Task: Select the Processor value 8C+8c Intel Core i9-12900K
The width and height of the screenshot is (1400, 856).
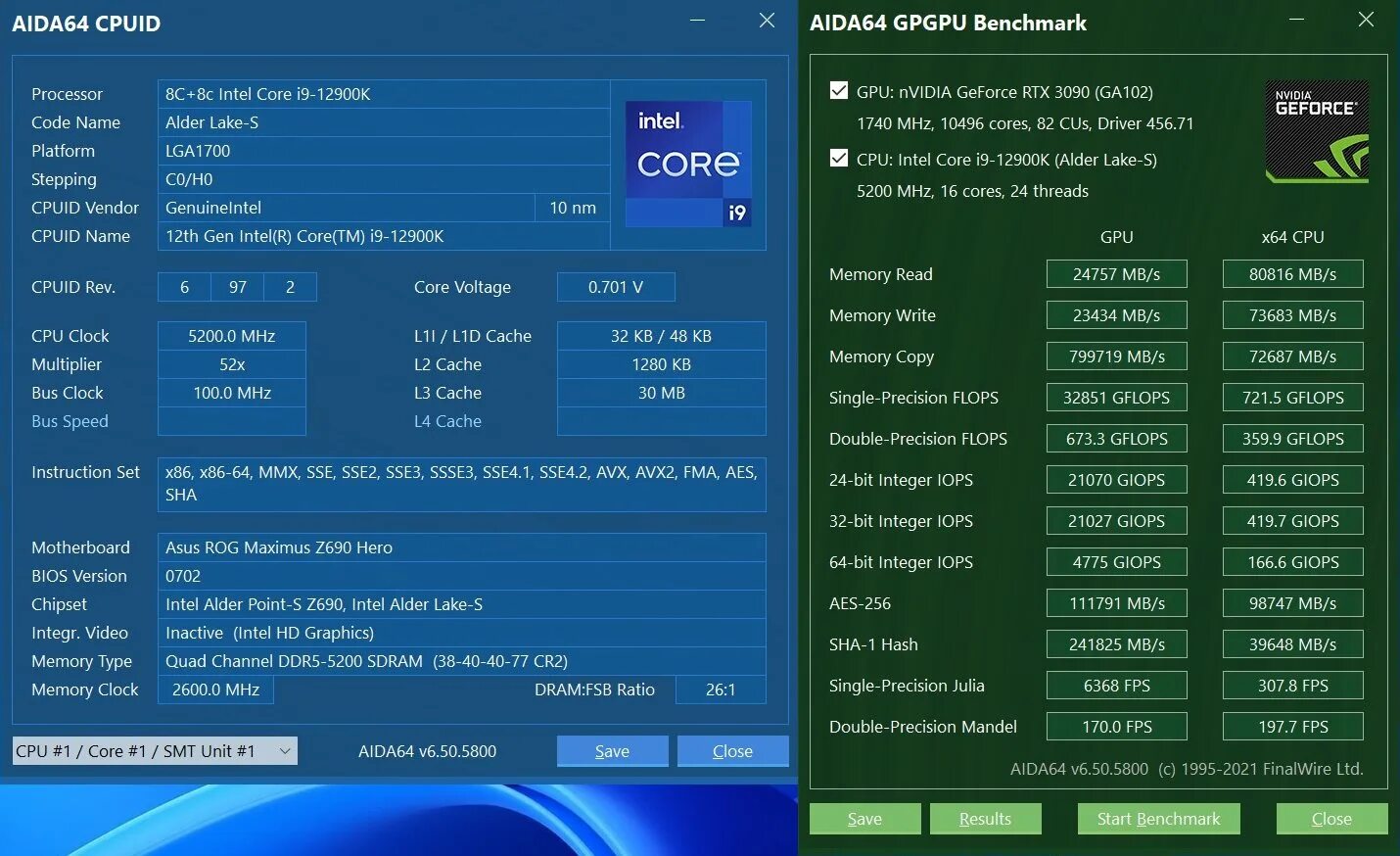Action: click(x=384, y=94)
